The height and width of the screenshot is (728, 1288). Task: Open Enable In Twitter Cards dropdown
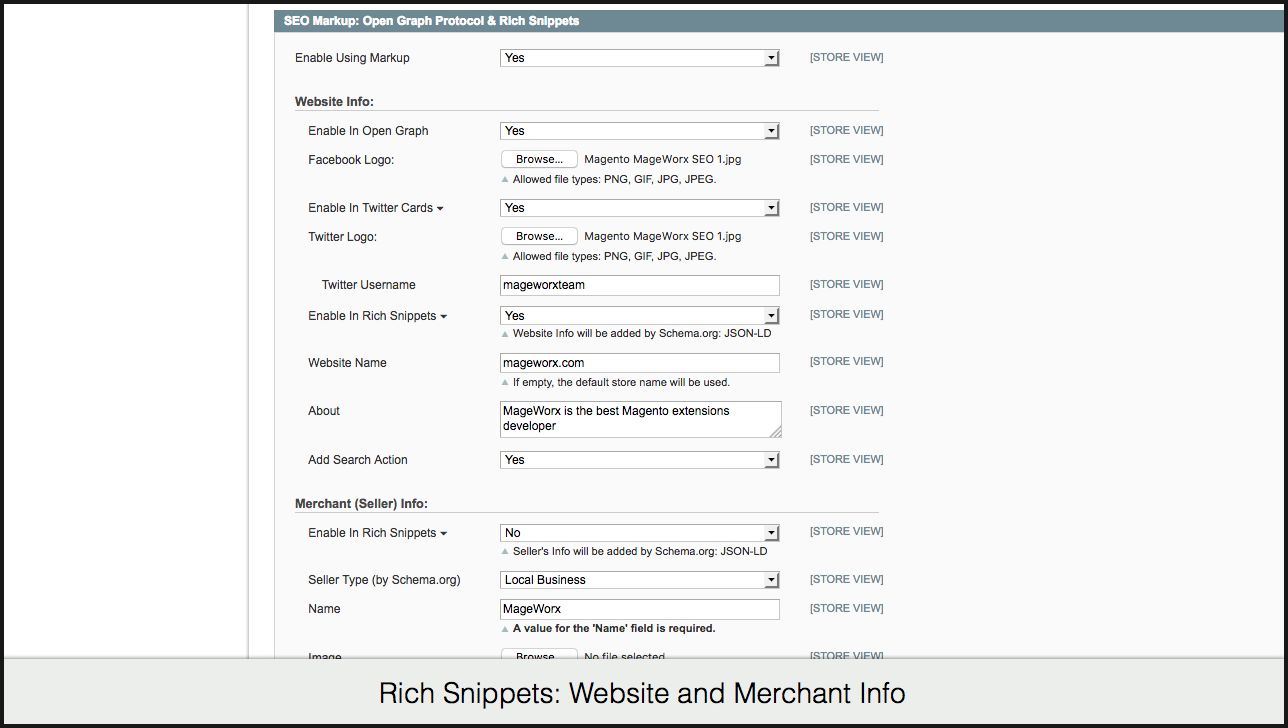(x=639, y=208)
